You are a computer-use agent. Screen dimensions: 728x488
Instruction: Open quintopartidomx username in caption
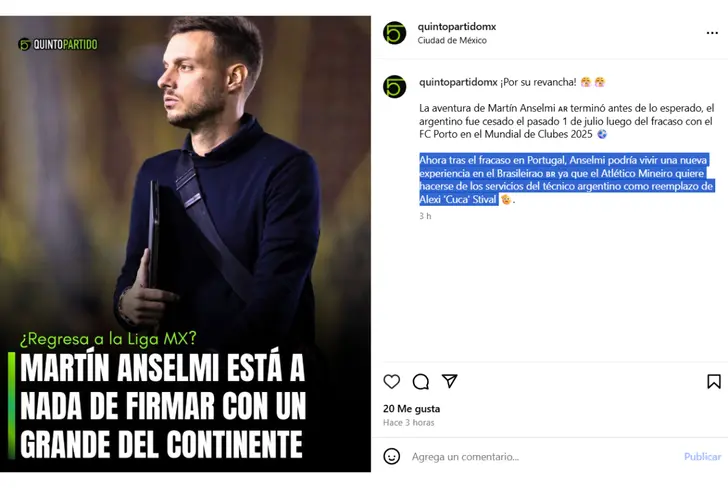tap(458, 82)
